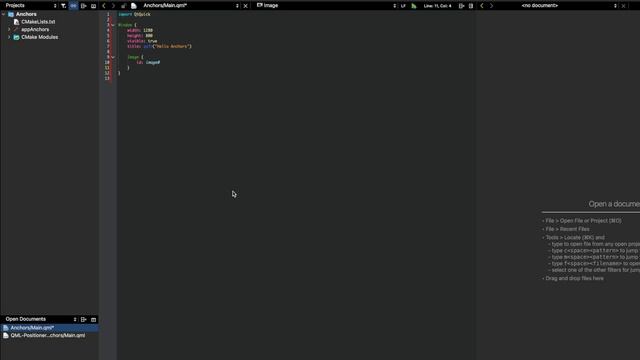Split the main editor using the split icon
This screenshot has height=360, width=640.
(x=461, y=6)
